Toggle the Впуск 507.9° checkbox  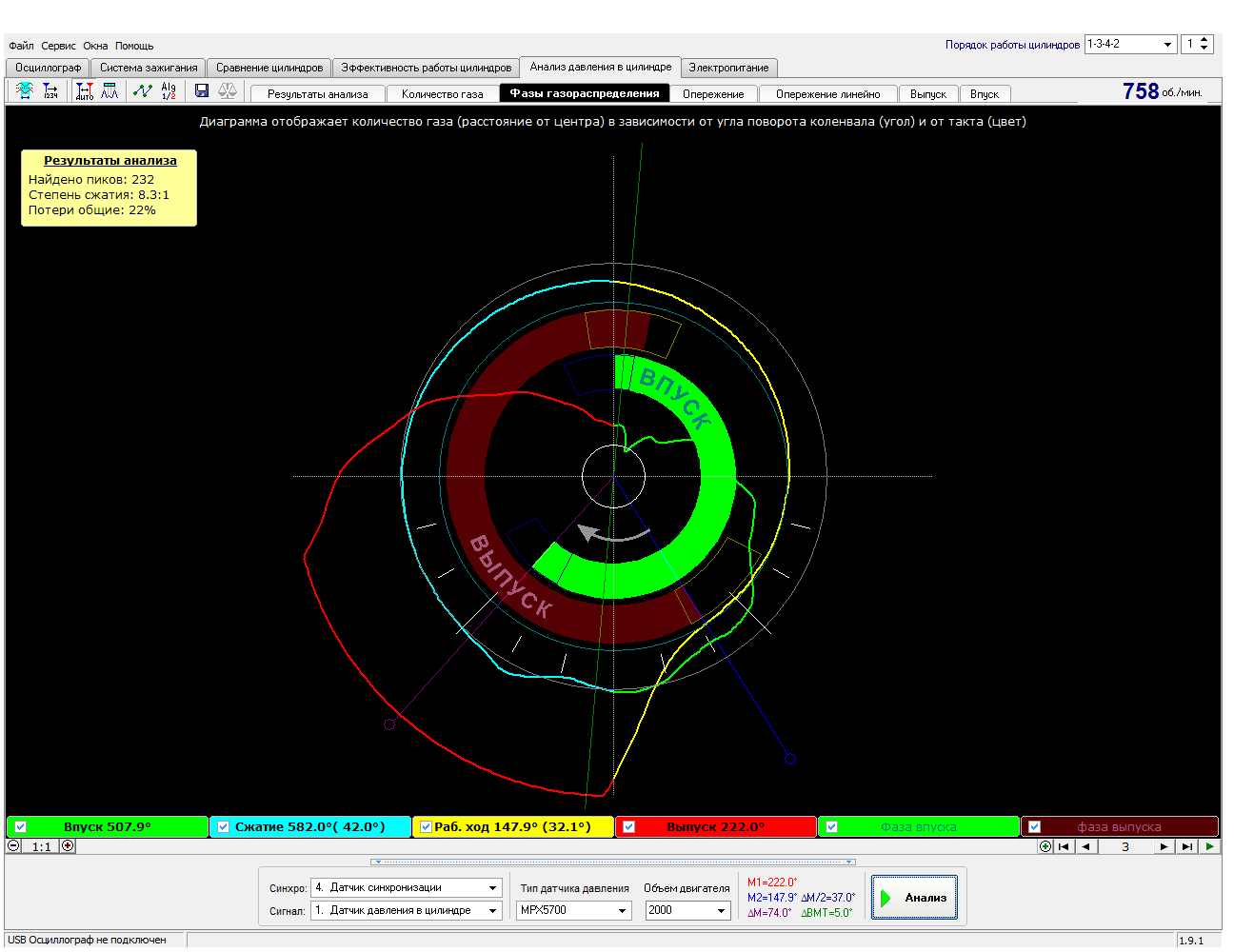[20, 827]
